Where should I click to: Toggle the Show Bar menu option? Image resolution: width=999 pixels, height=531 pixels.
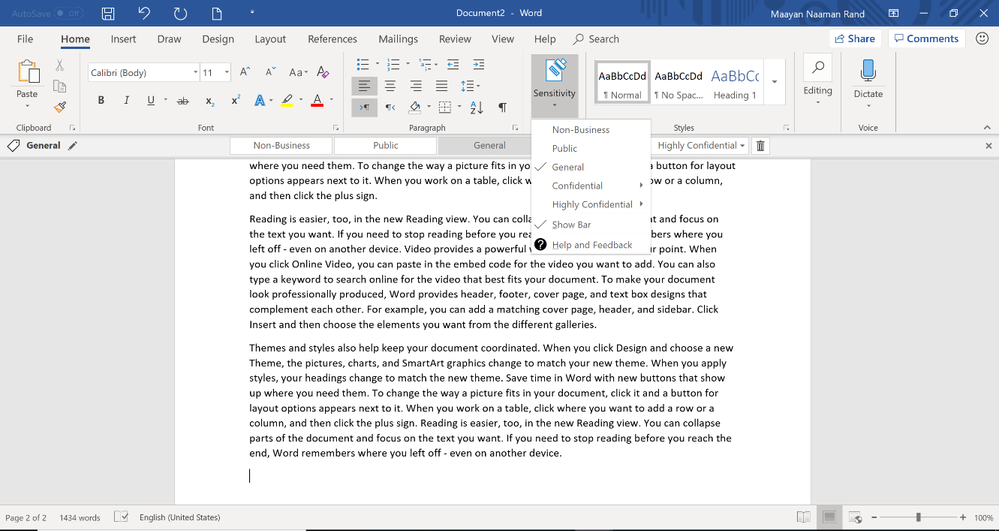[571, 224]
